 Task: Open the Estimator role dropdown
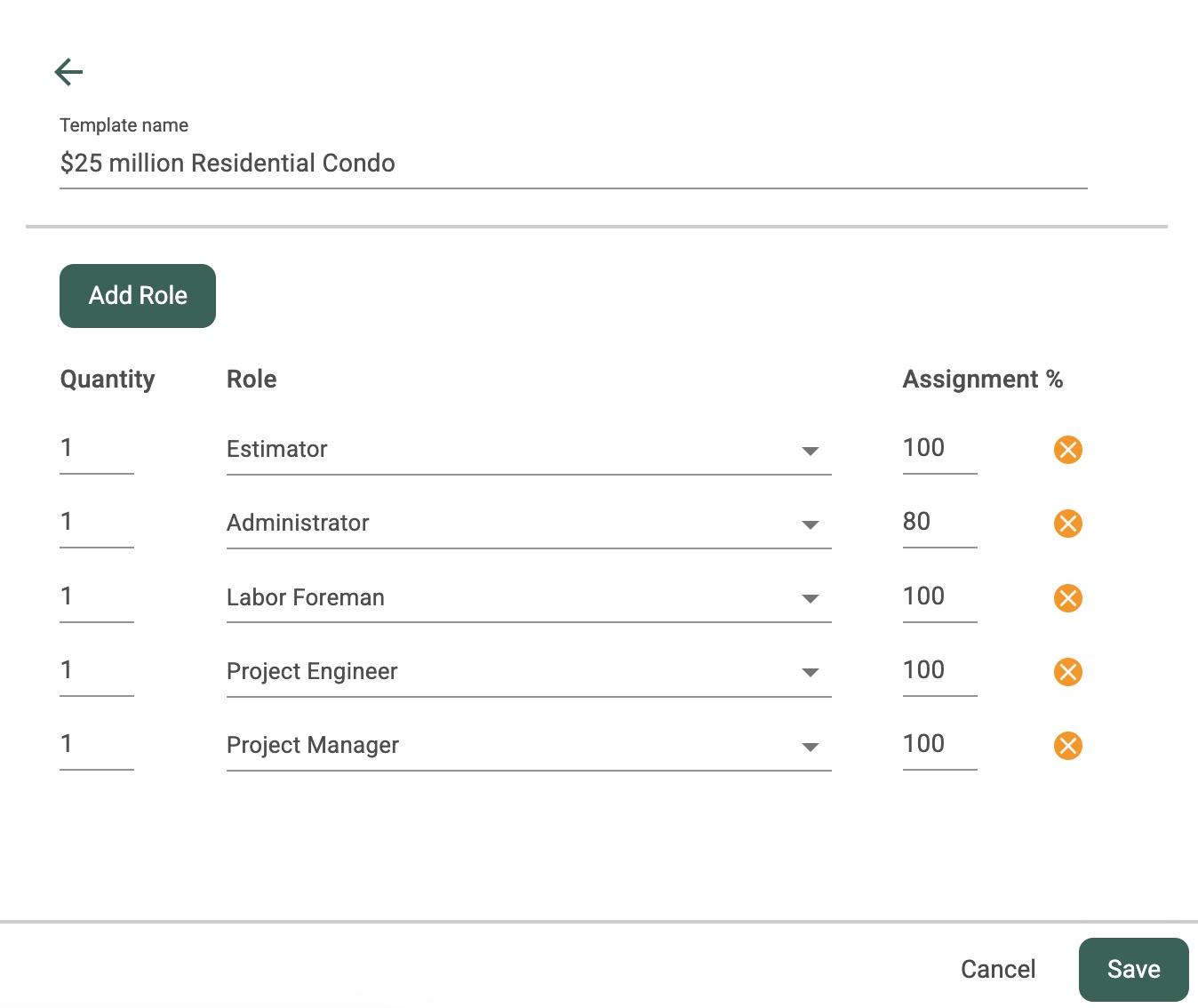[529, 450]
